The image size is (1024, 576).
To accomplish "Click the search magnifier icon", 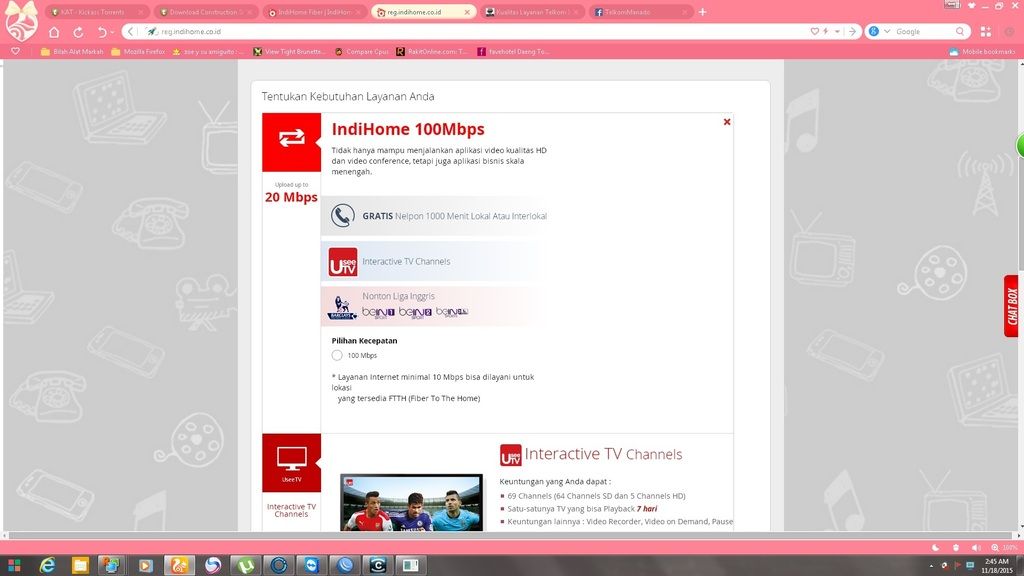I will click(x=960, y=31).
